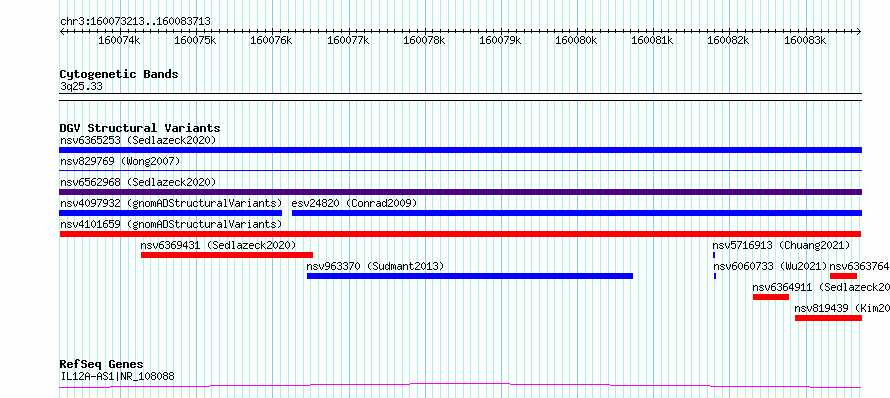Click the nsv6060733 (Wu2021) label
Screen dimensions: 890x398
(770, 266)
